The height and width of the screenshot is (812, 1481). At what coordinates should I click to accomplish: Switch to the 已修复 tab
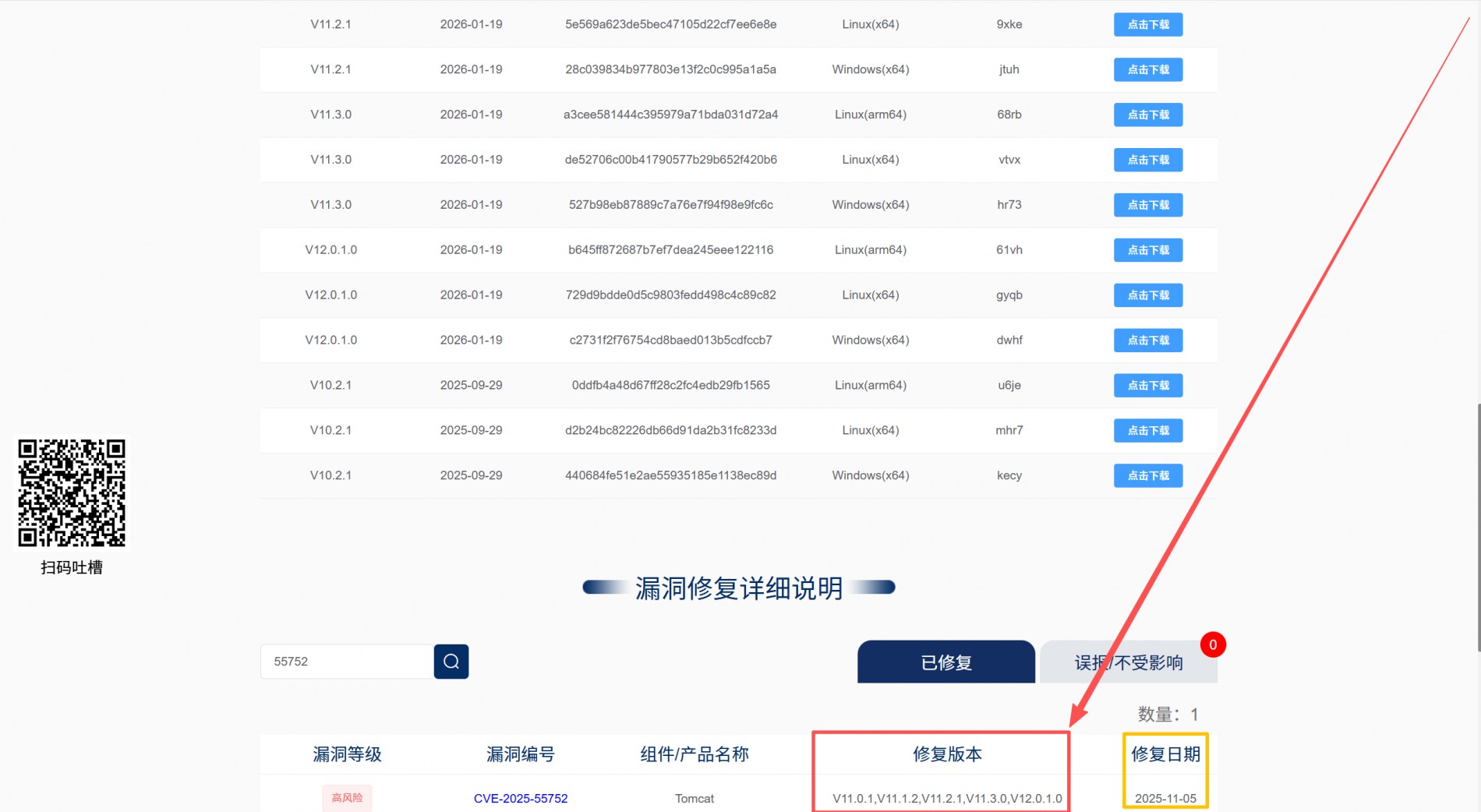pyautogui.click(x=946, y=662)
